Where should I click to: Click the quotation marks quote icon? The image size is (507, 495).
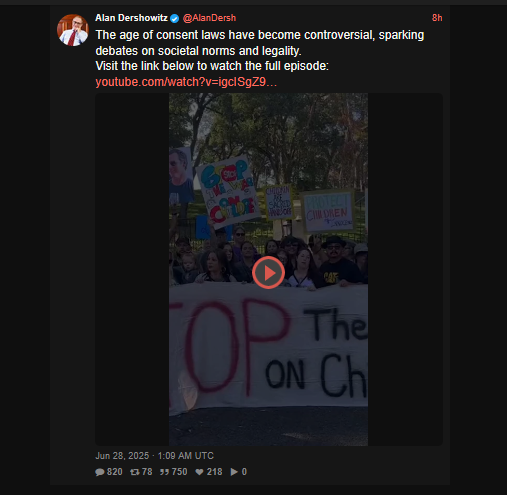click(x=164, y=472)
